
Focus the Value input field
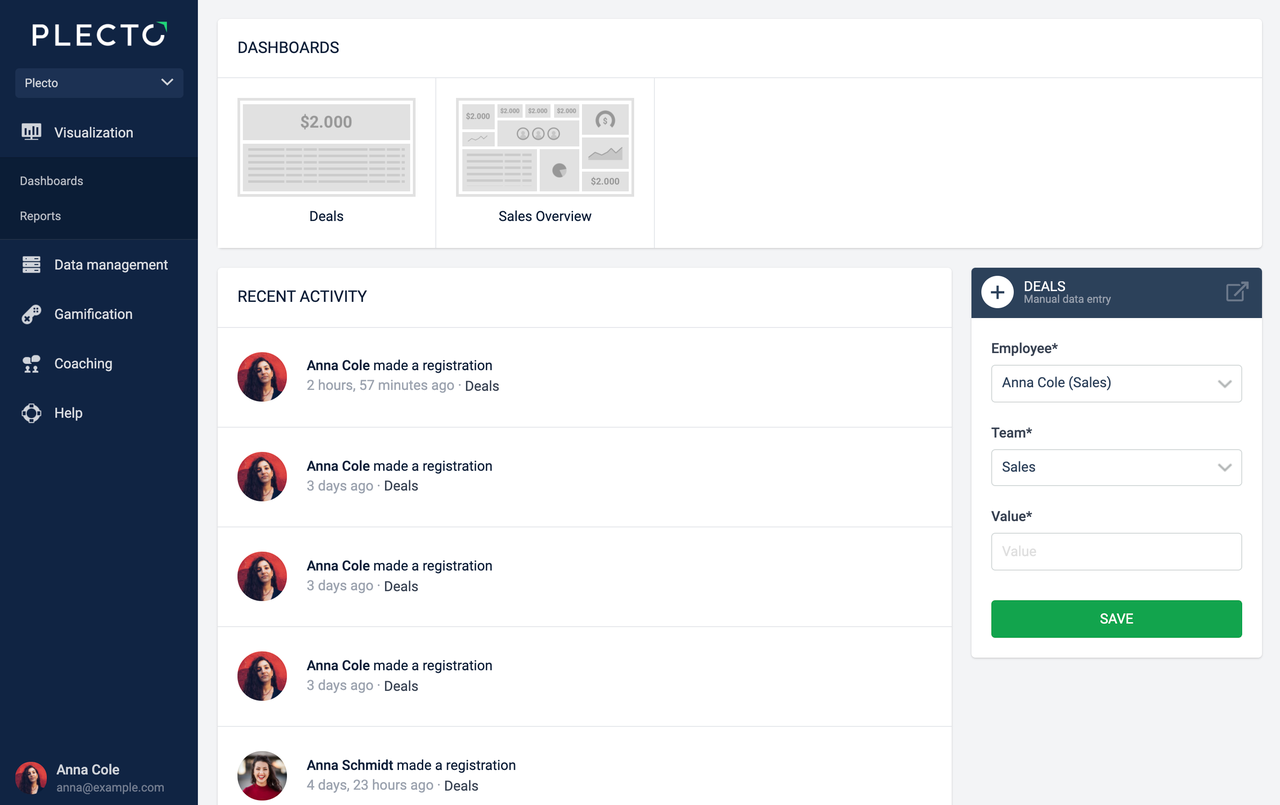[x=1116, y=551]
